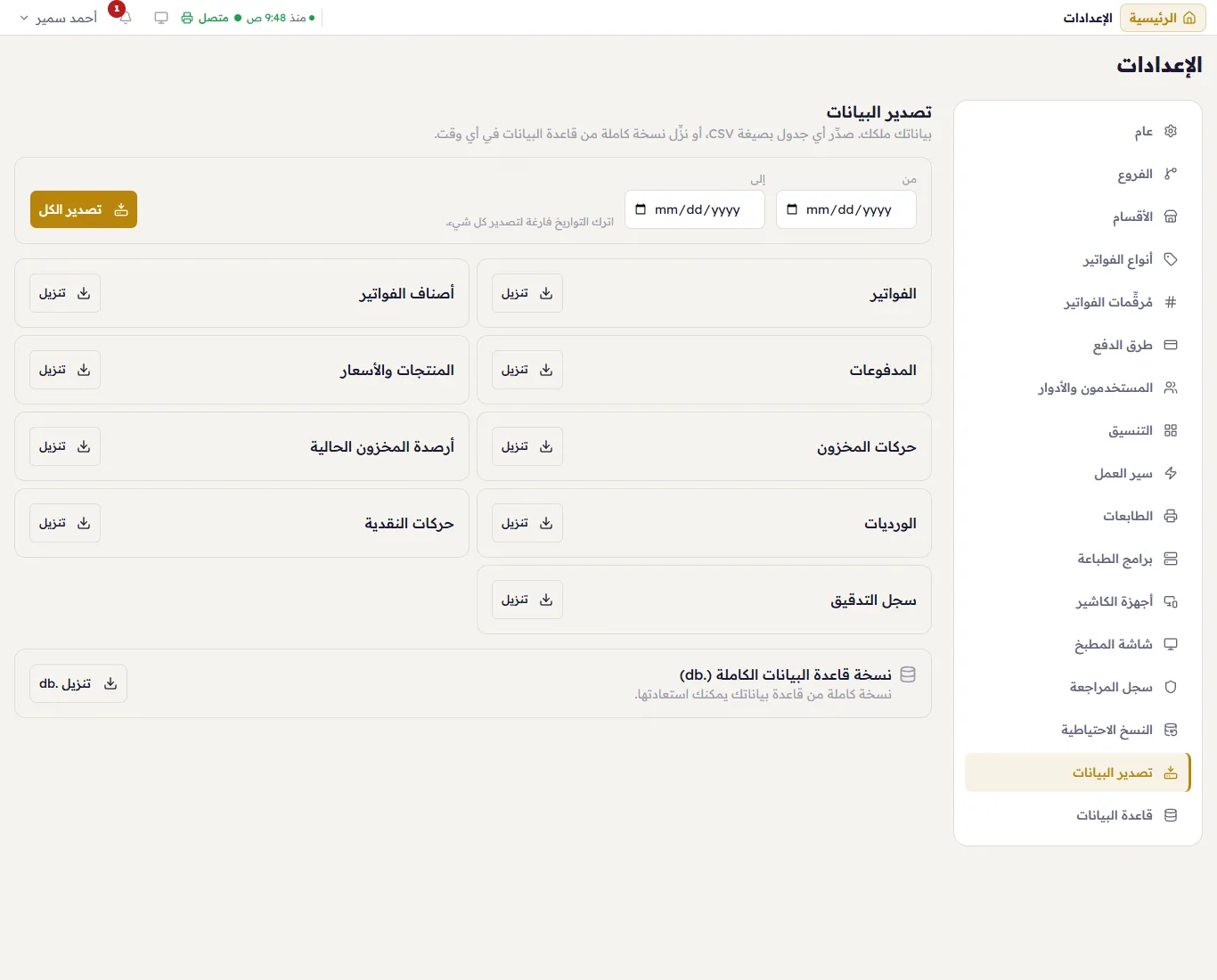Open عام general settings

(x=1077, y=131)
